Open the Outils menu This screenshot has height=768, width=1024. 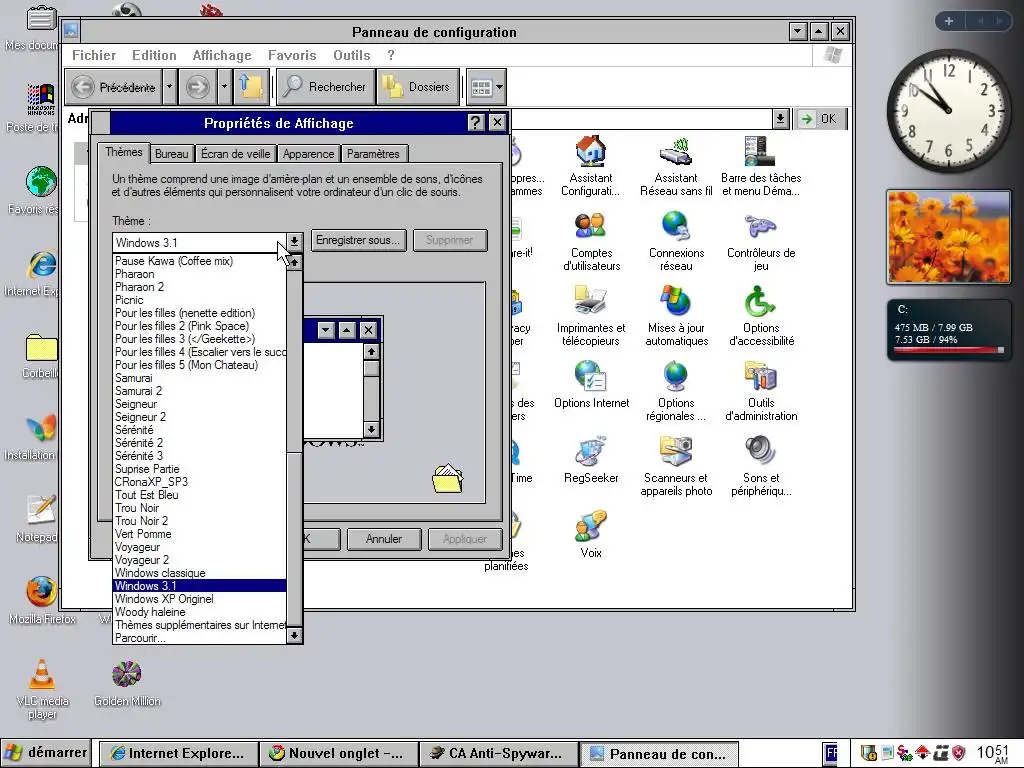[x=351, y=56]
